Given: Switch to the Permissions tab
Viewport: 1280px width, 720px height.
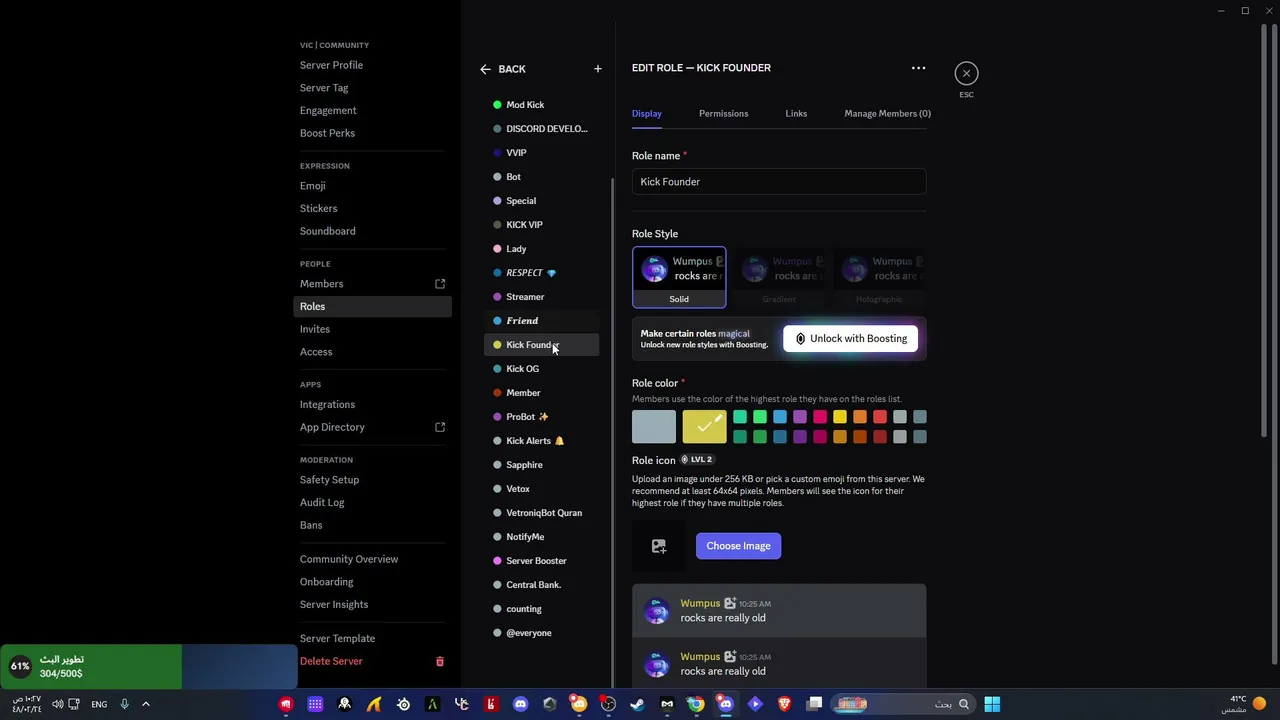Looking at the screenshot, I should coord(723,113).
